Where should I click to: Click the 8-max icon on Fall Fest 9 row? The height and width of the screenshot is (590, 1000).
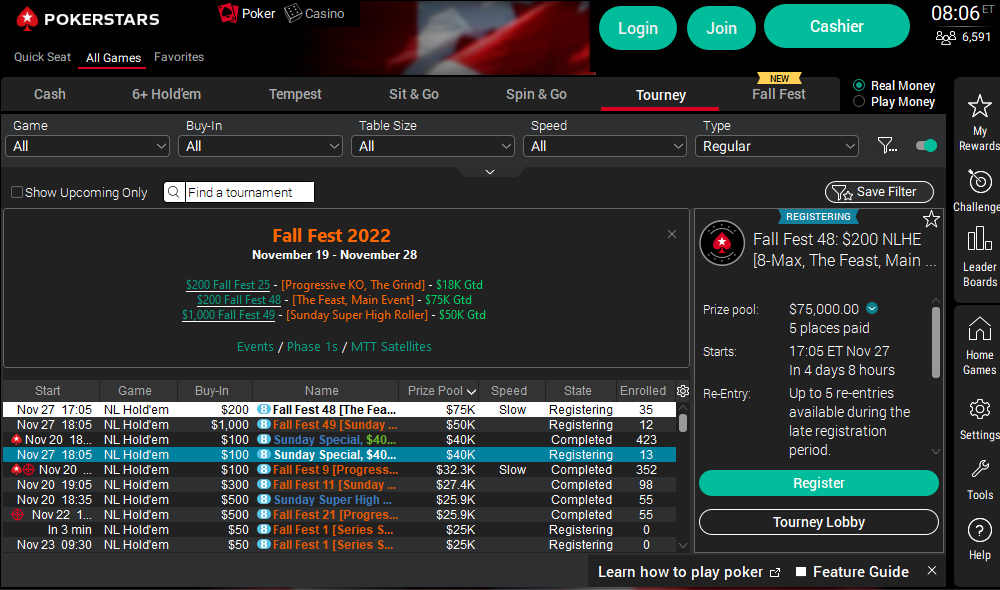click(263, 470)
